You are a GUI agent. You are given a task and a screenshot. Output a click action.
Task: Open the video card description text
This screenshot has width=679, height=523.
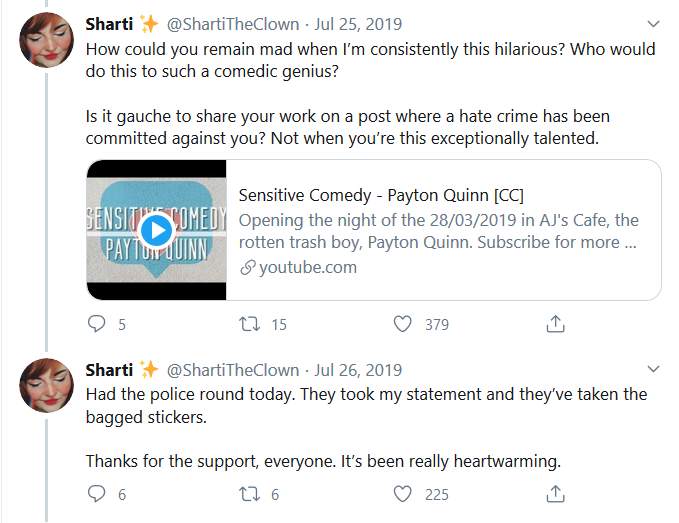tap(438, 231)
